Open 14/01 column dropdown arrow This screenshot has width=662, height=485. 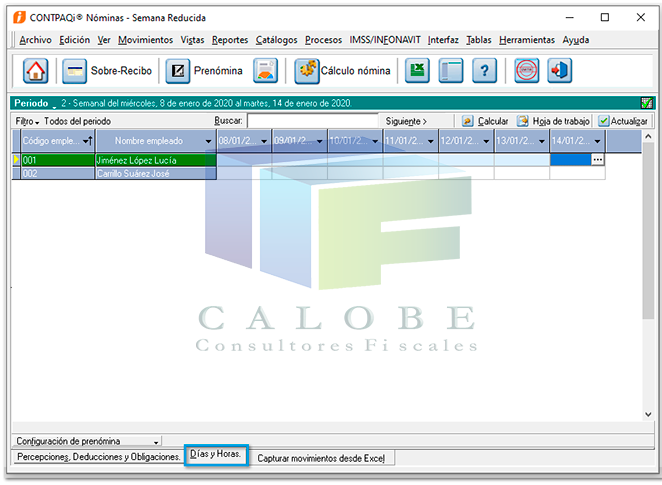(597, 141)
